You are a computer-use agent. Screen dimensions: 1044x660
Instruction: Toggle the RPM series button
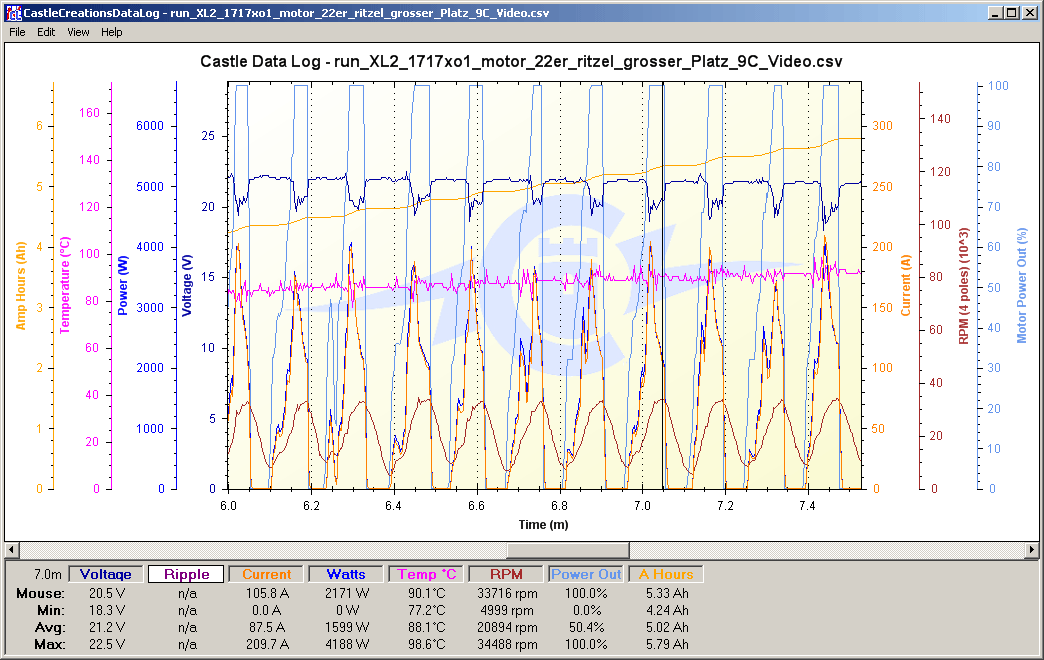[x=506, y=574]
